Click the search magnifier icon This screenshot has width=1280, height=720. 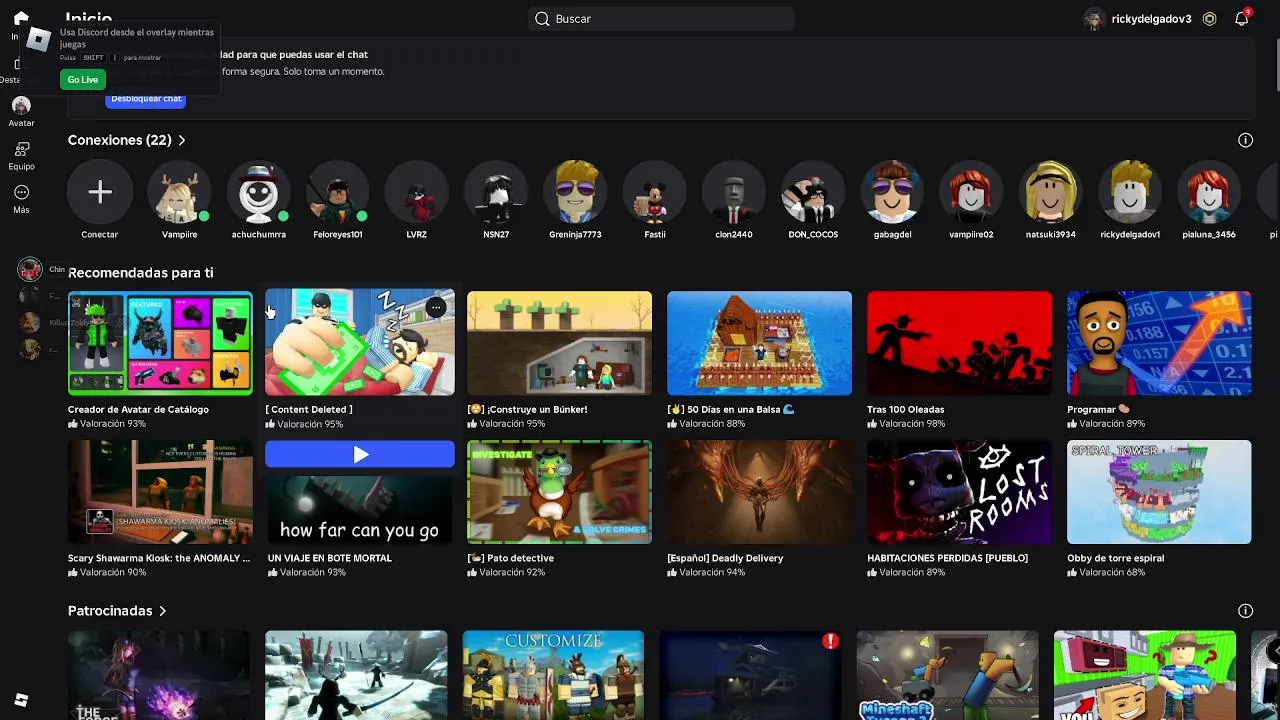542,19
